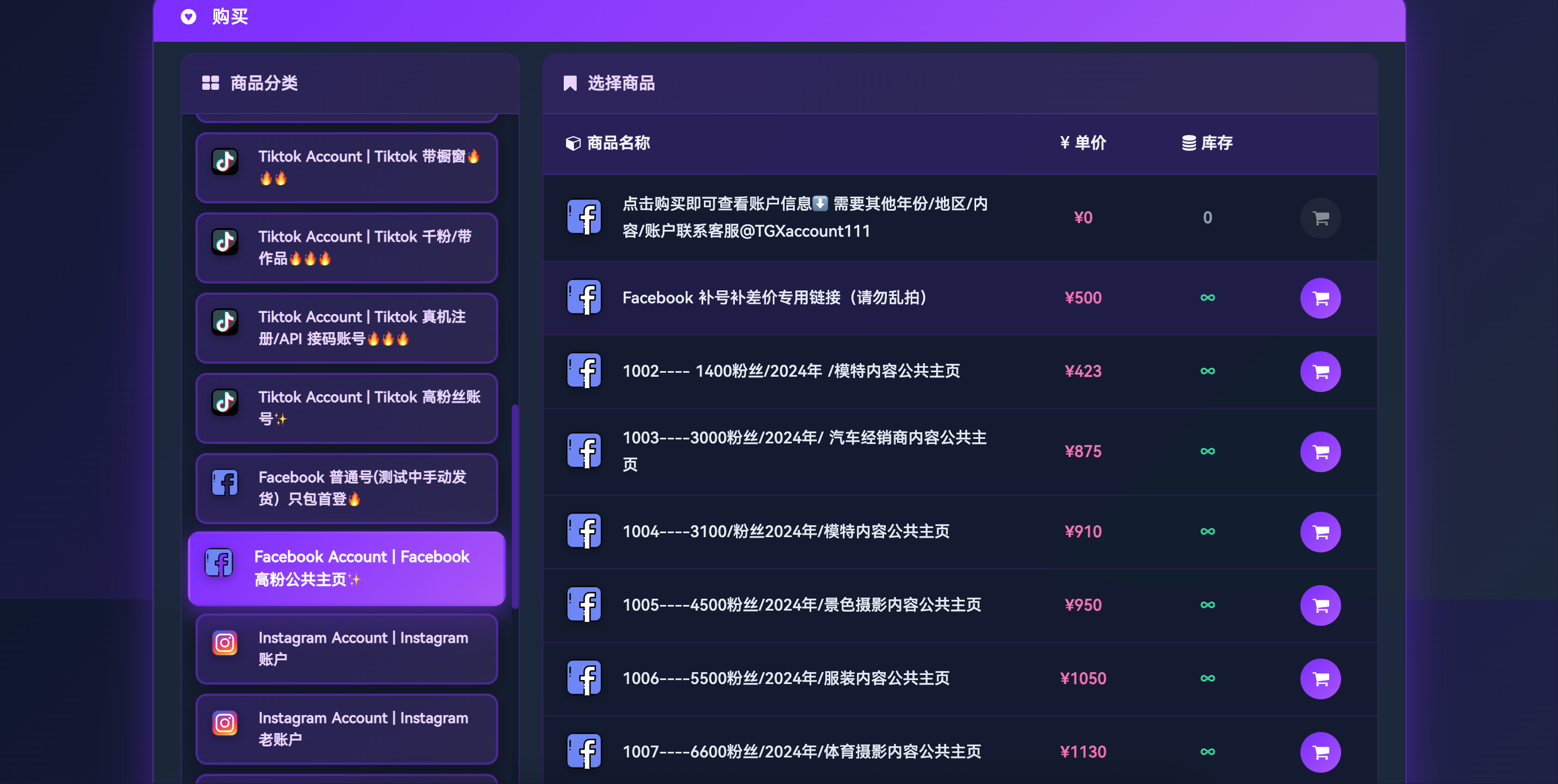The image size is (1558, 784).
Task: Select Facebook 高粉公共主页 category
Action: [x=346, y=568]
